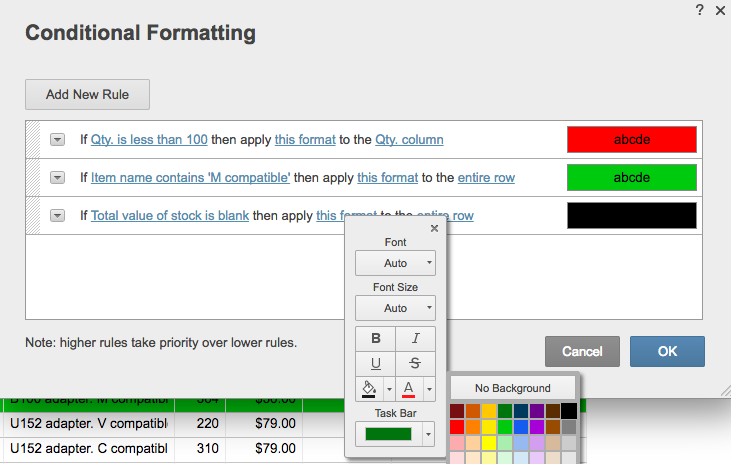Pick the navy blue swatch

[x=521, y=411]
